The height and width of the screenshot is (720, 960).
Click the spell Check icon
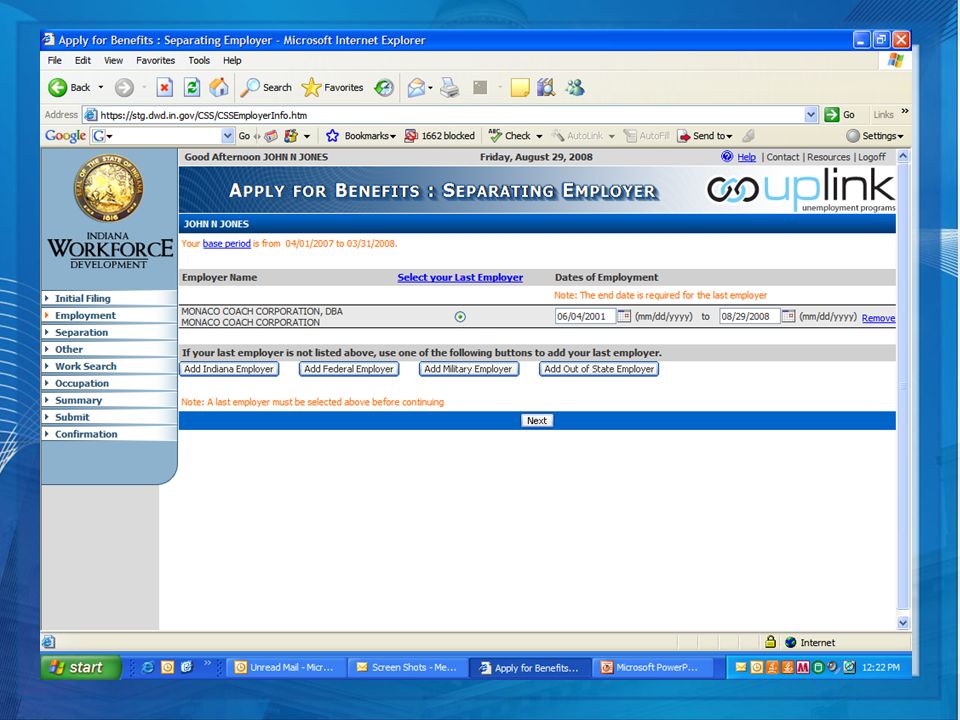[x=495, y=135]
